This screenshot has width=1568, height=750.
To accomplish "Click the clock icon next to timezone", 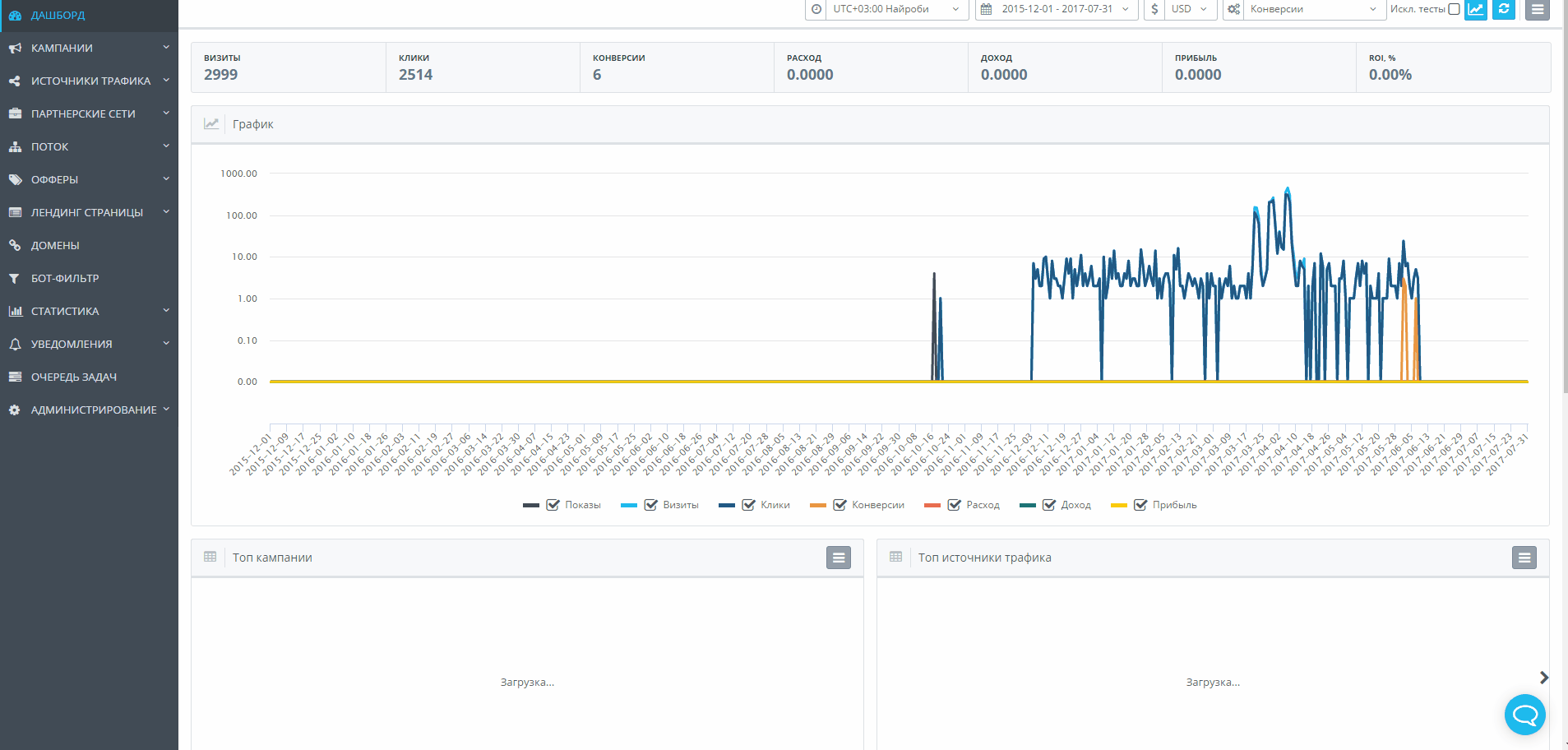I will [x=816, y=9].
